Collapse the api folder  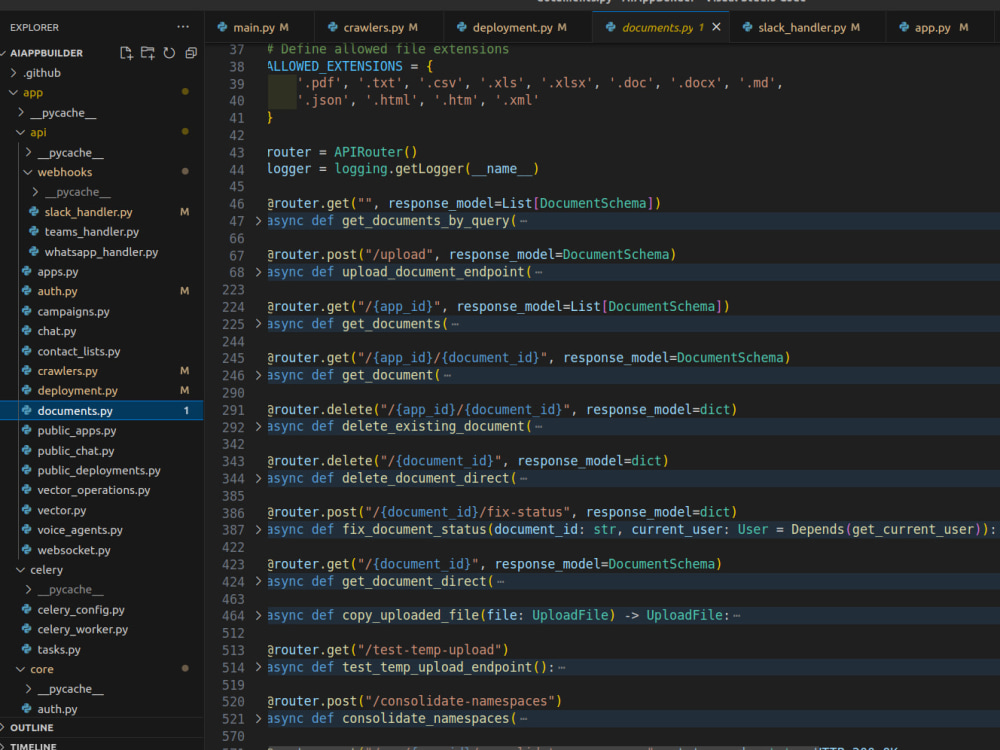tap(20, 132)
